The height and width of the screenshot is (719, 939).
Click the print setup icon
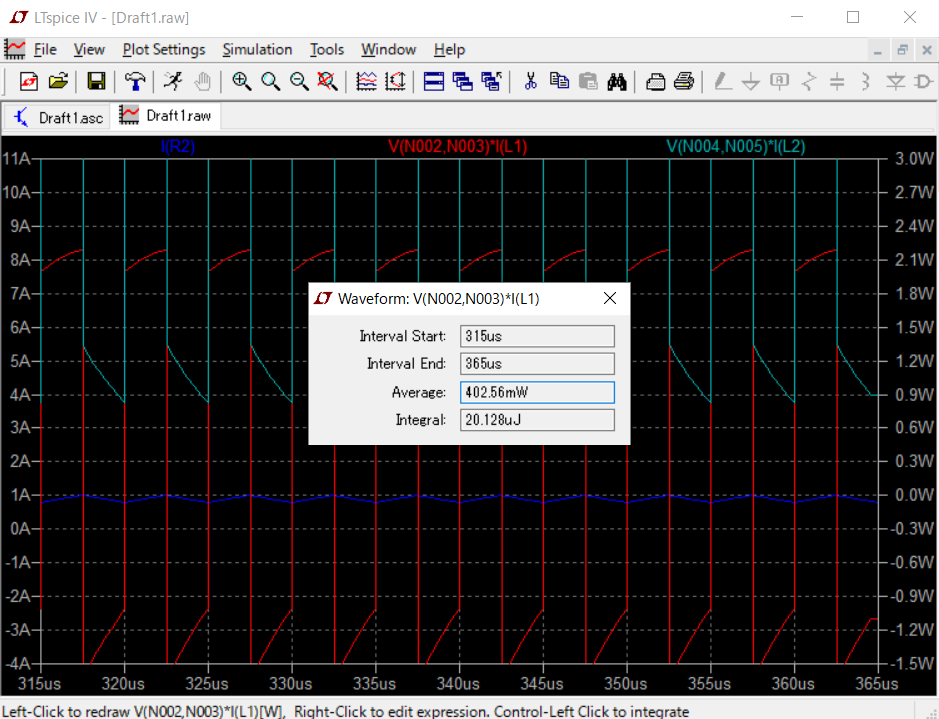pyautogui.click(x=655, y=81)
